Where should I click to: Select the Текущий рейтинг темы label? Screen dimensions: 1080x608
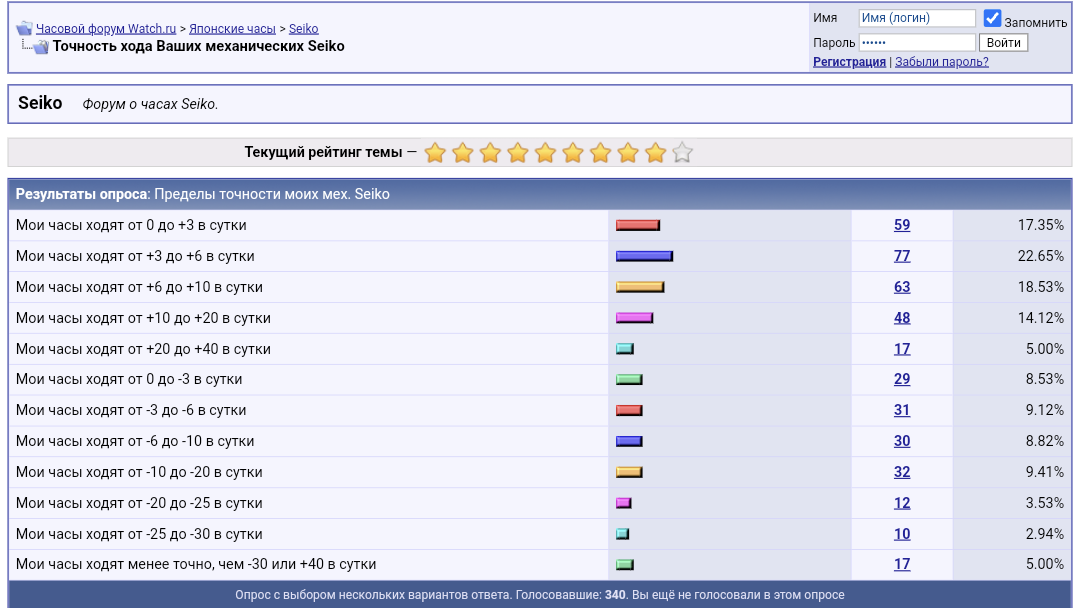[323, 152]
